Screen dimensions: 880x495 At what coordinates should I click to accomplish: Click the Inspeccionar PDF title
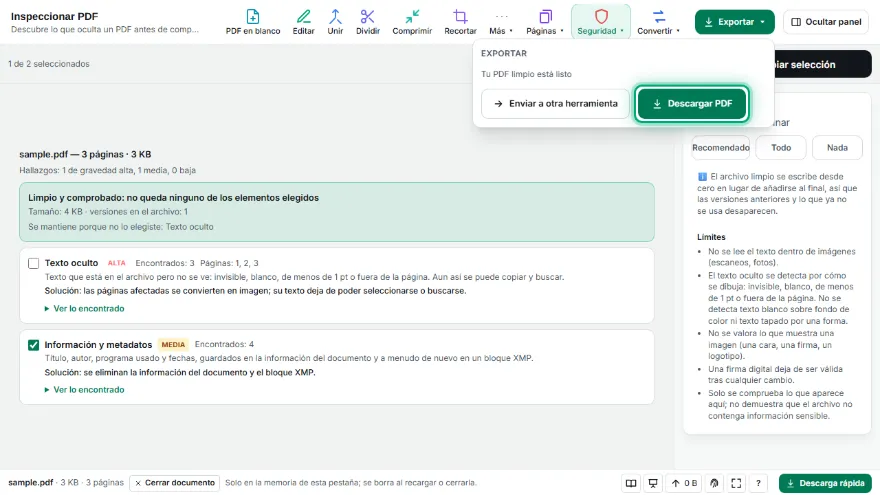[x=54, y=16]
